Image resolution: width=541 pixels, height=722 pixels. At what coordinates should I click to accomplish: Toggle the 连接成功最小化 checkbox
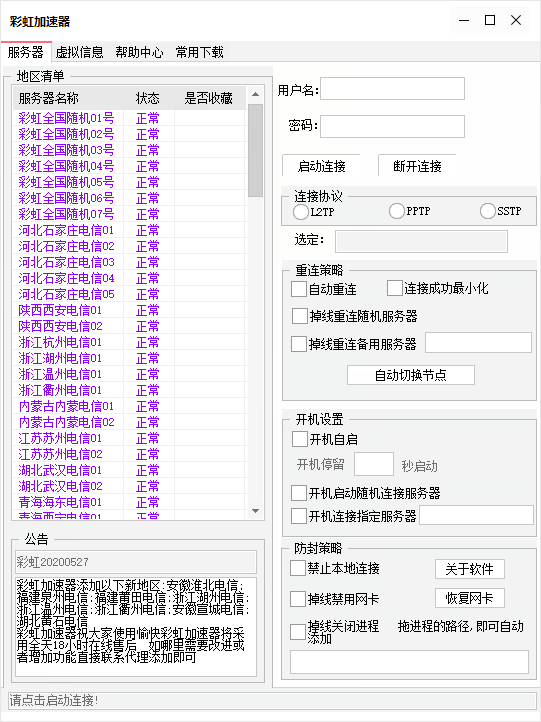[395, 288]
